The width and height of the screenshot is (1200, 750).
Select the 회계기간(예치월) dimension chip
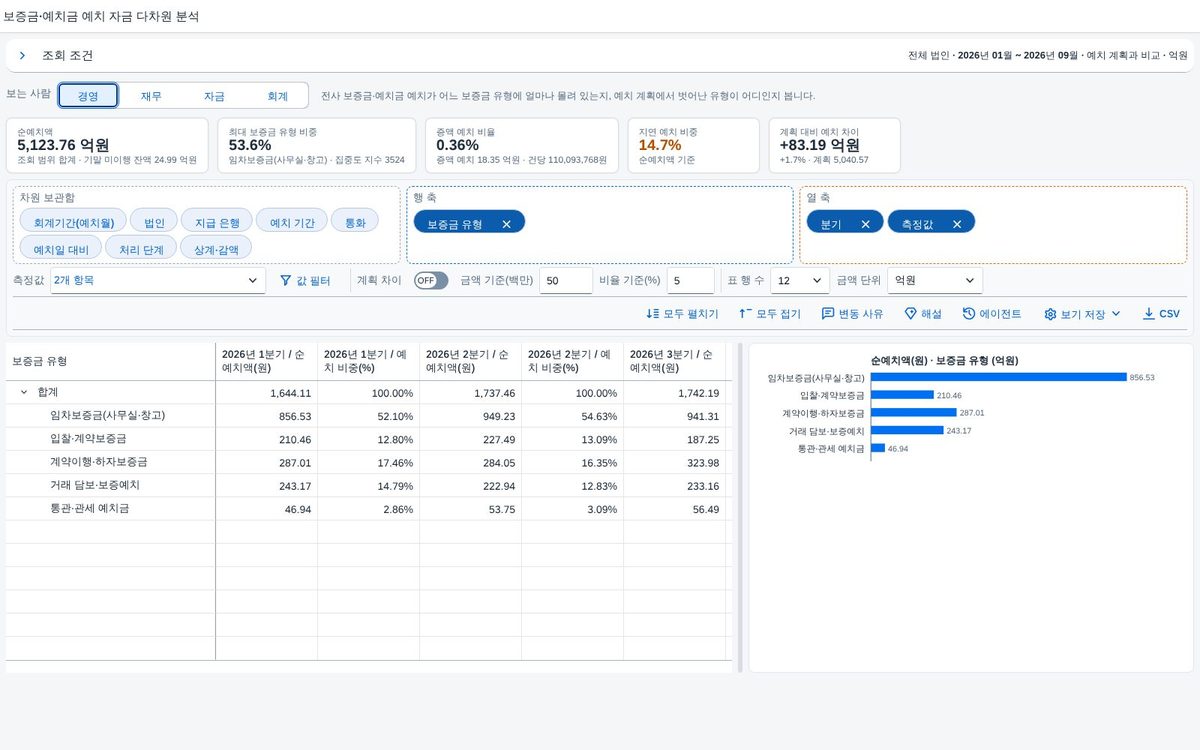74,222
